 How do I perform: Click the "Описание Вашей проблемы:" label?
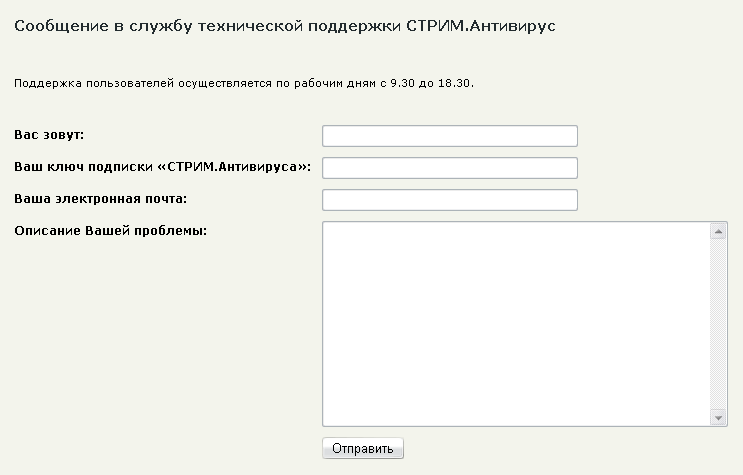pyautogui.click(x=110, y=231)
